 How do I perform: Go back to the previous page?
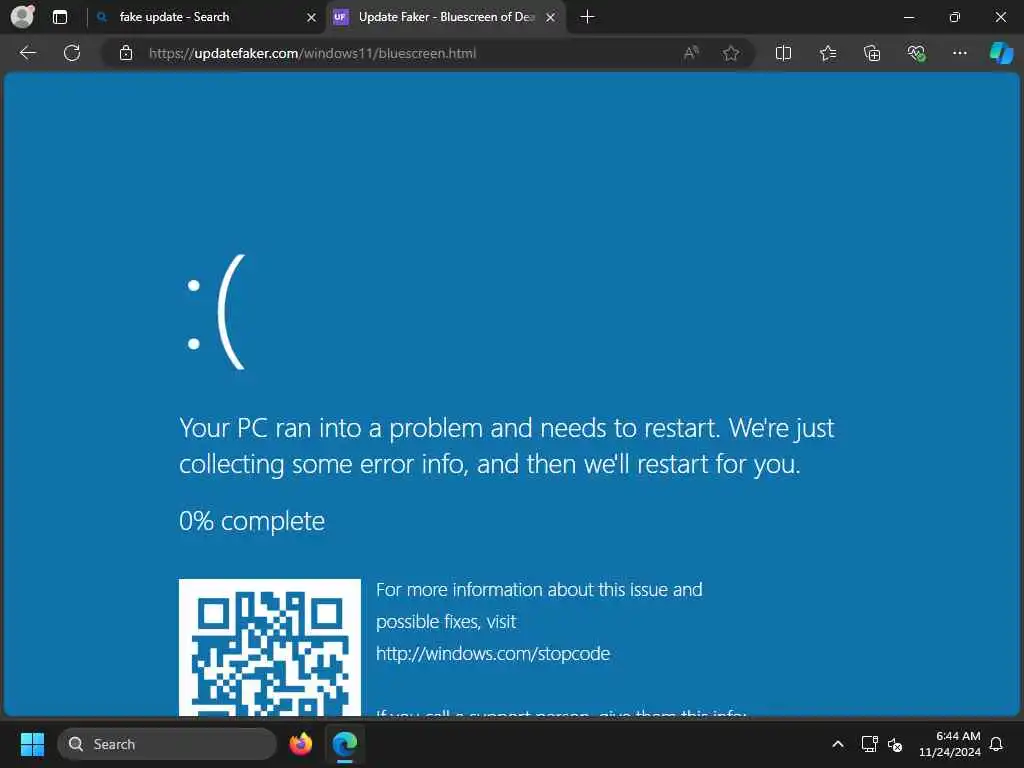pos(27,53)
